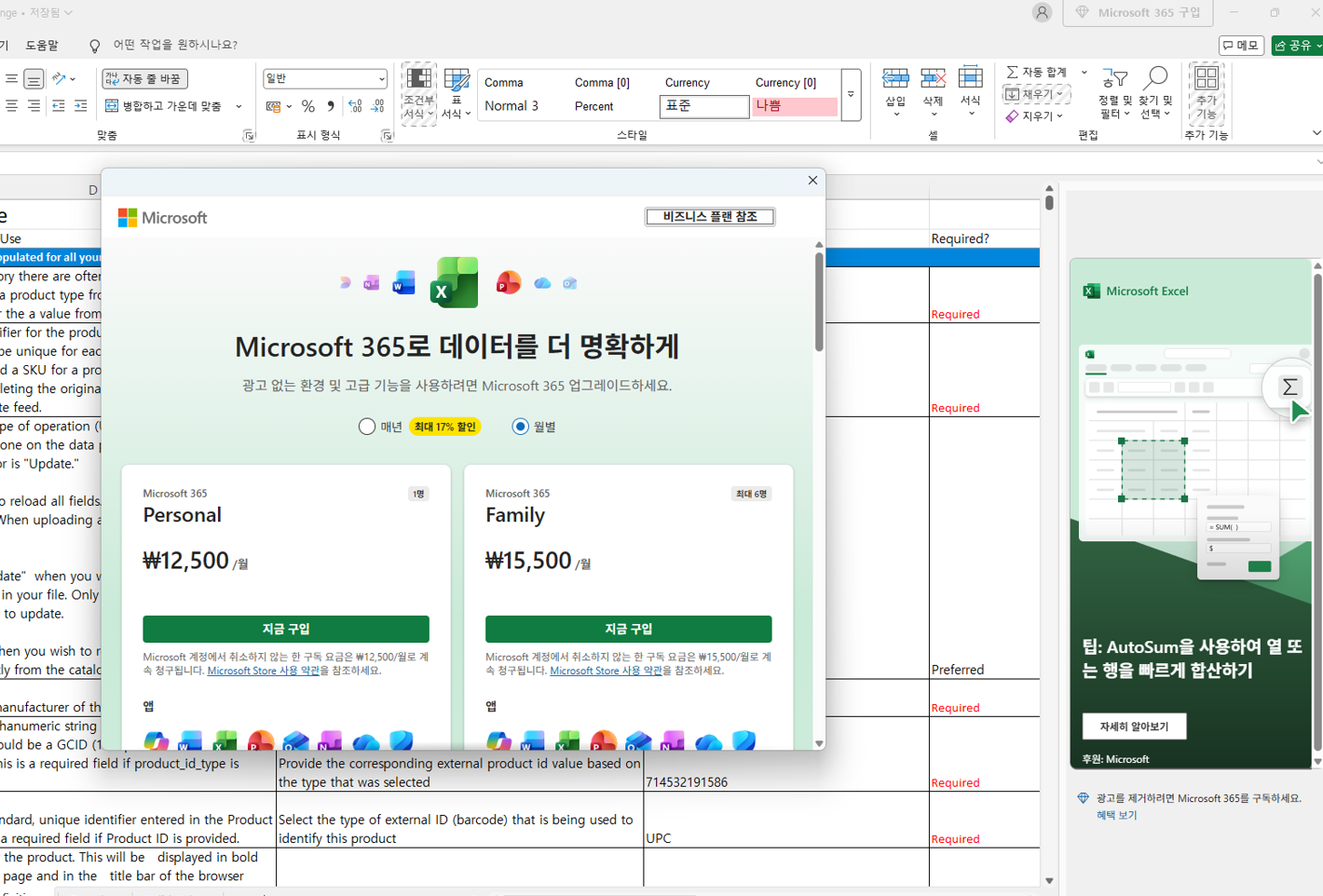Collapse the ribbon with the chevron

click(x=1316, y=134)
